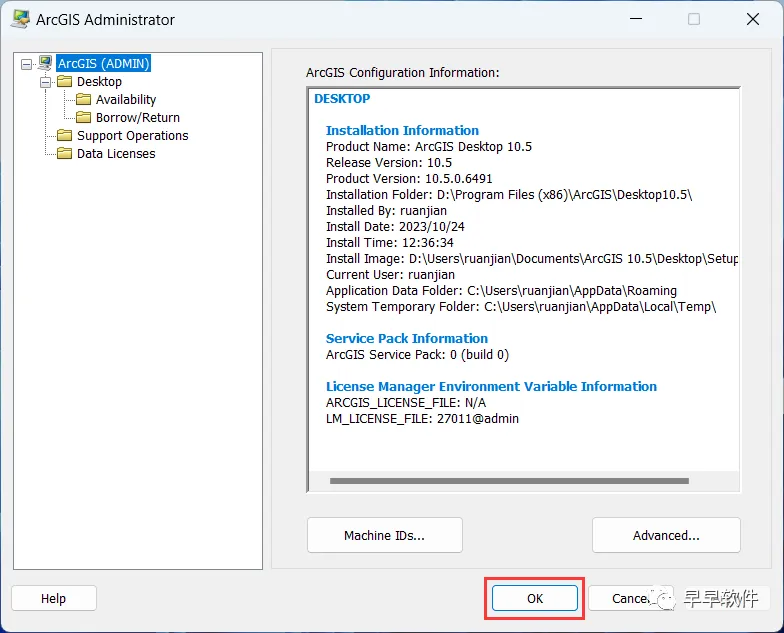This screenshot has width=784, height=633.
Task: Open the Borrow/Return tree item
Action: point(138,118)
